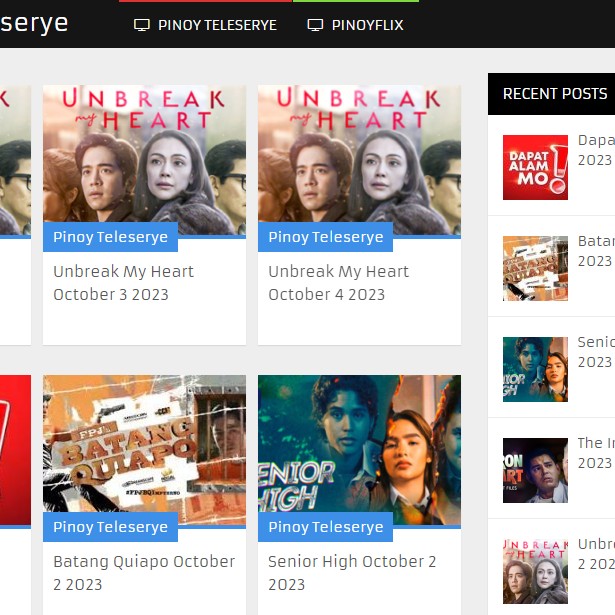
Task: Open Senior High thumbnail in Recent Posts
Action: (x=535, y=369)
